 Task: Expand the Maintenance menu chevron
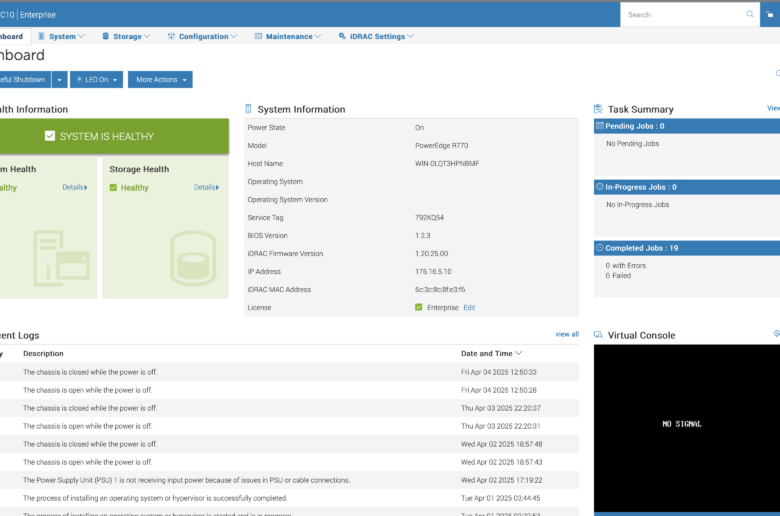pyautogui.click(x=318, y=36)
